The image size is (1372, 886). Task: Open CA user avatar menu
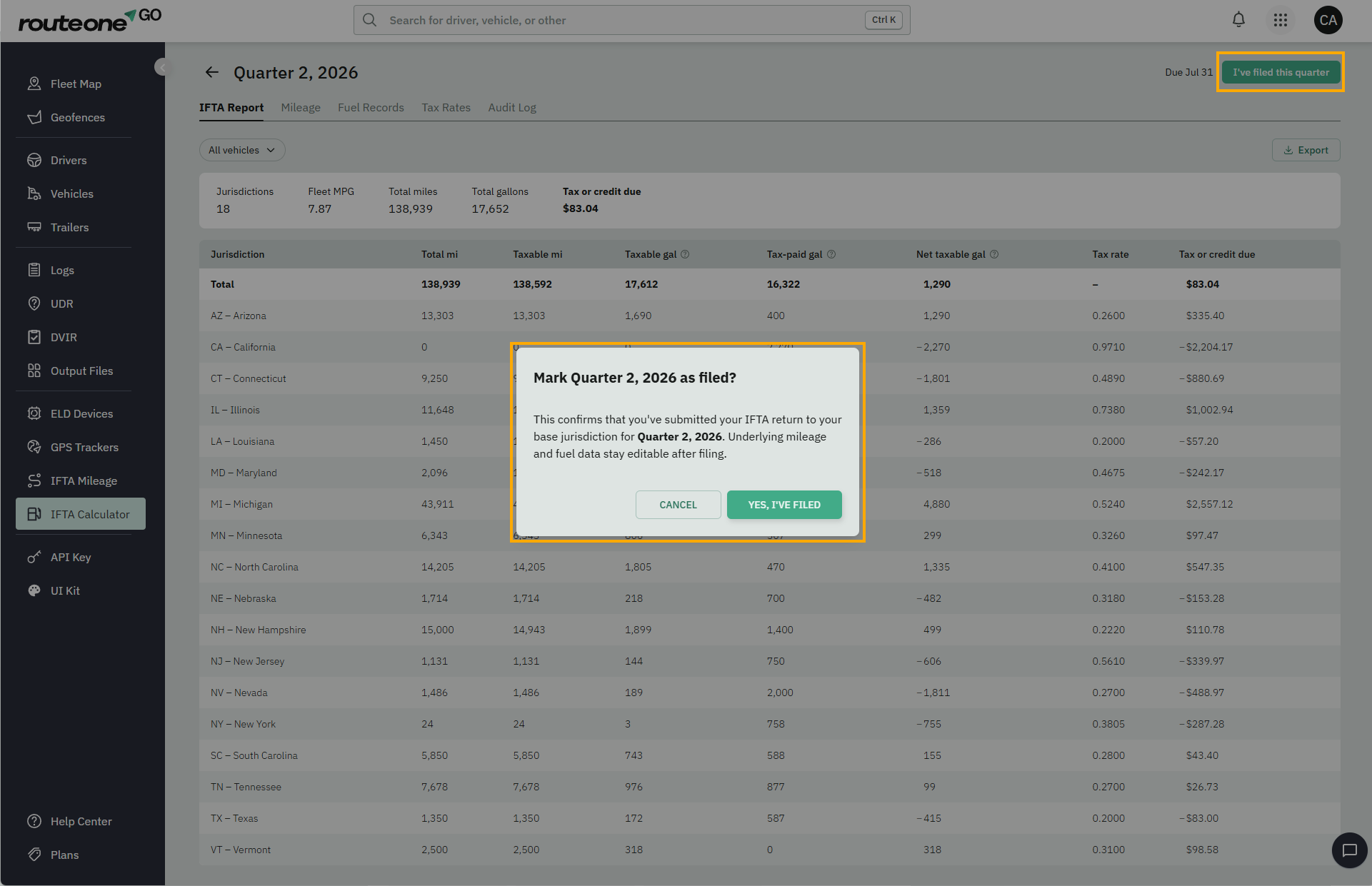(x=1328, y=20)
